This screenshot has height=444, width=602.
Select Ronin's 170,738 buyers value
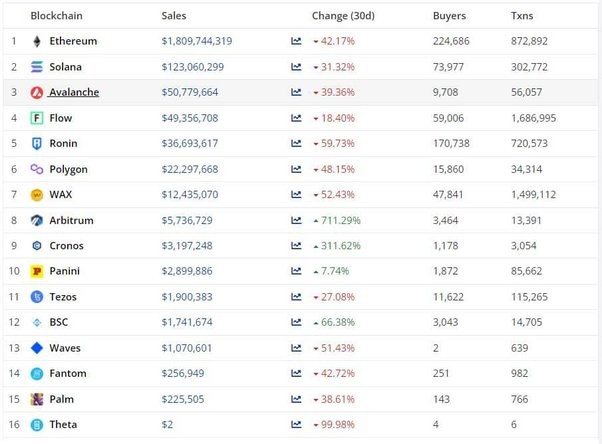[x=451, y=143]
